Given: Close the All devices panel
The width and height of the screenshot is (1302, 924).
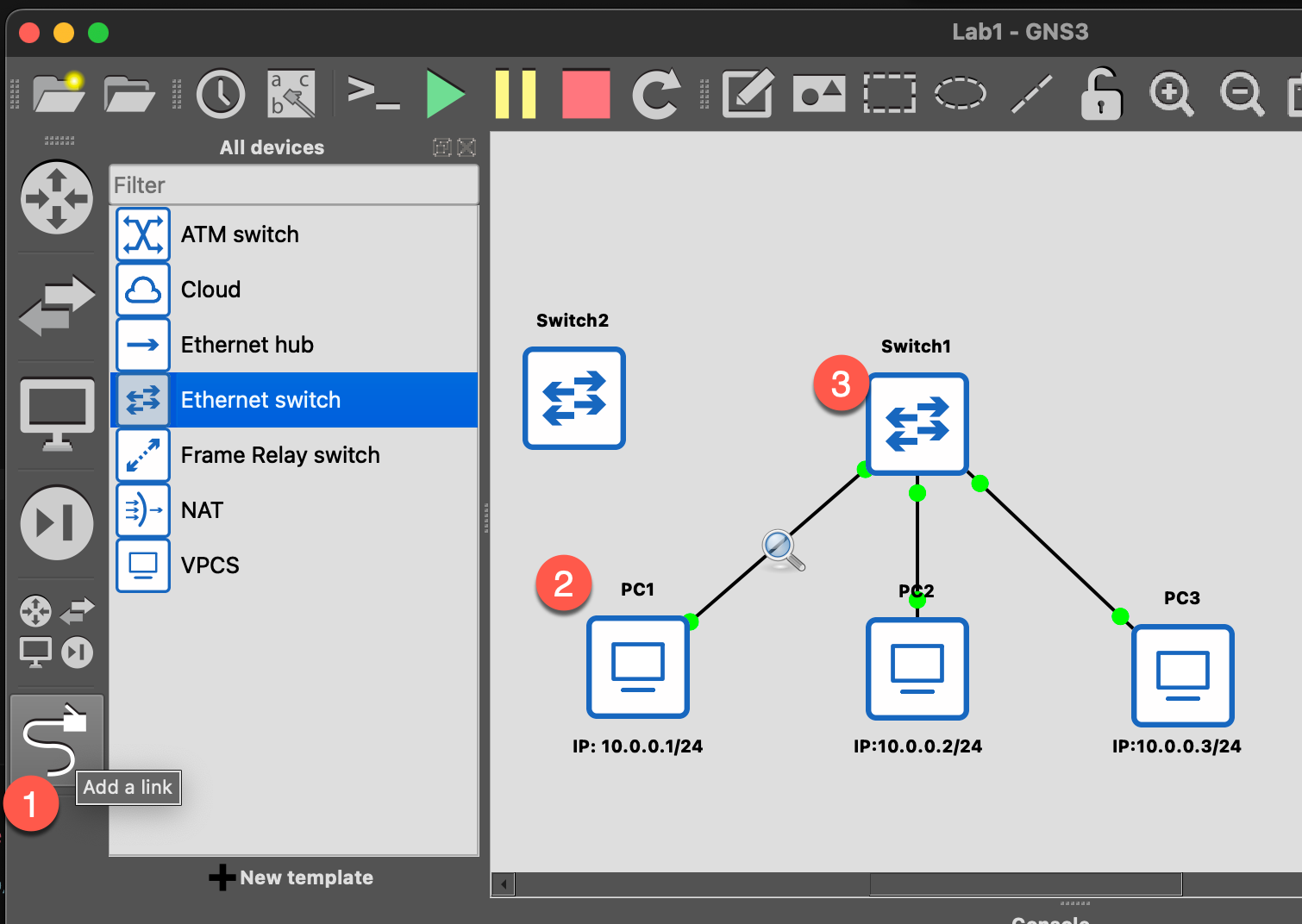Looking at the screenshot, I should (466, 147).
